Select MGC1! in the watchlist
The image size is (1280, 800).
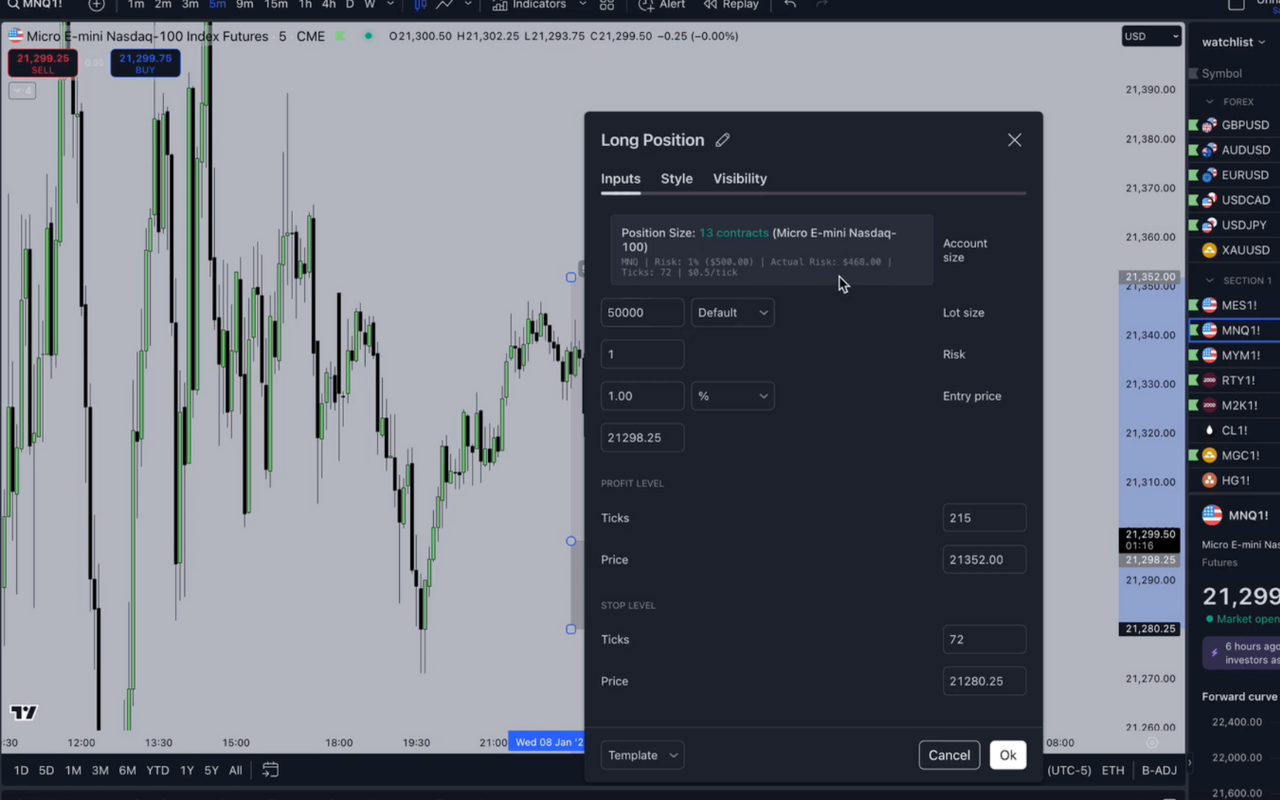pos(1234,455)
